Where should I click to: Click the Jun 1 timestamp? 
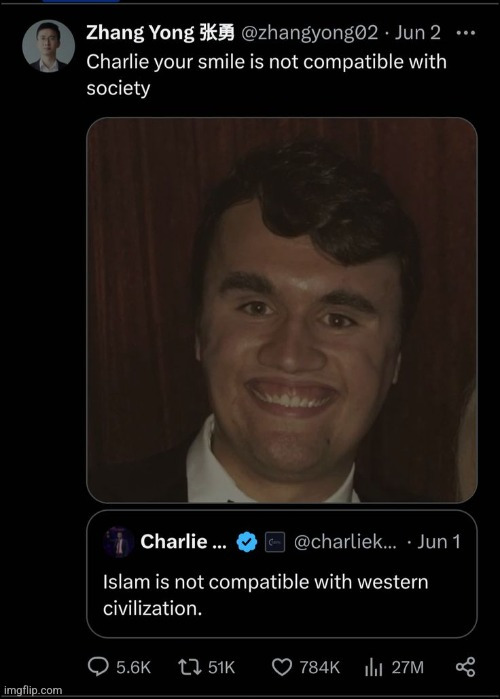point(439,542)
